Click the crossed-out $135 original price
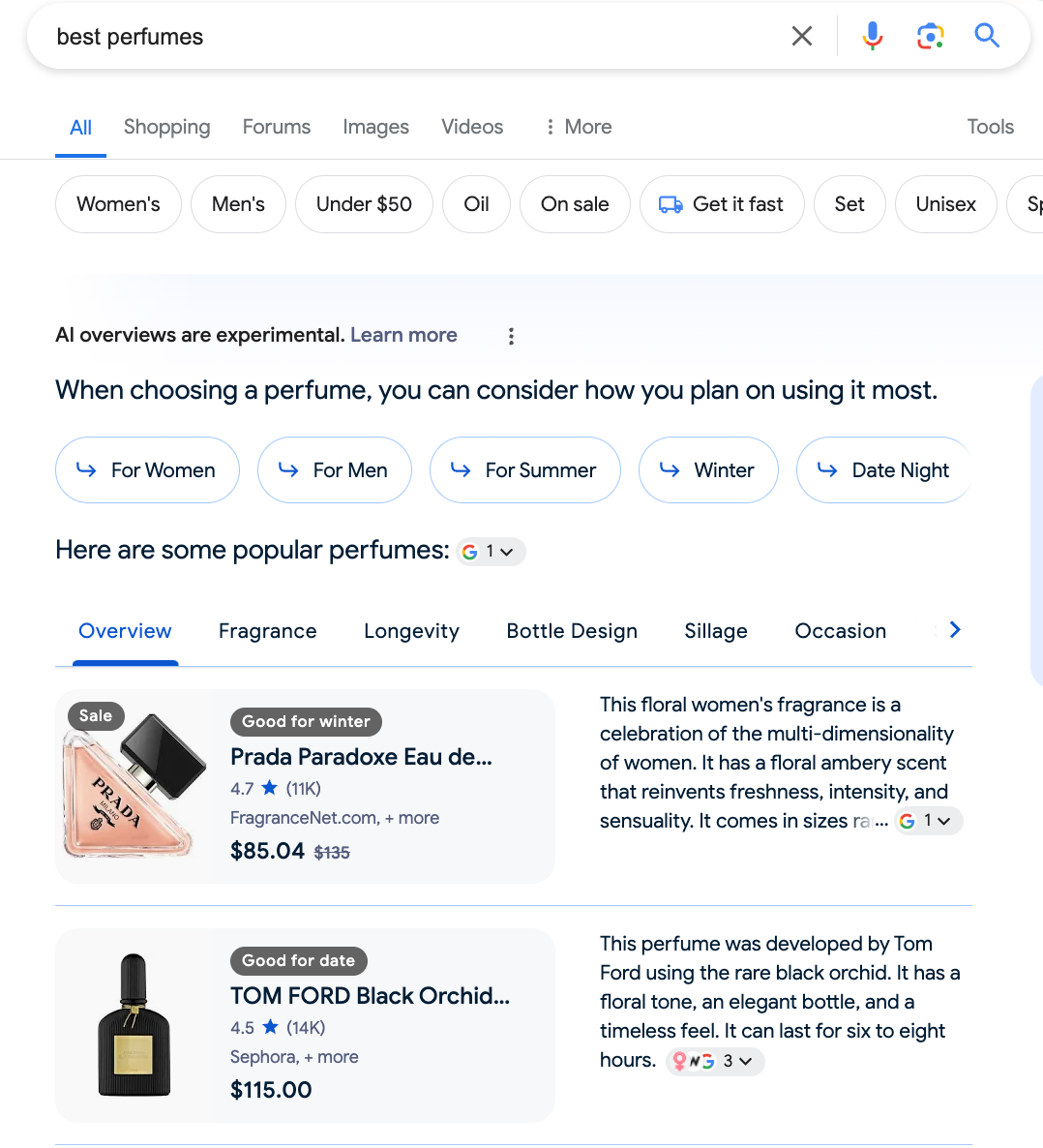The image size is (1043, 1148). 332,852
